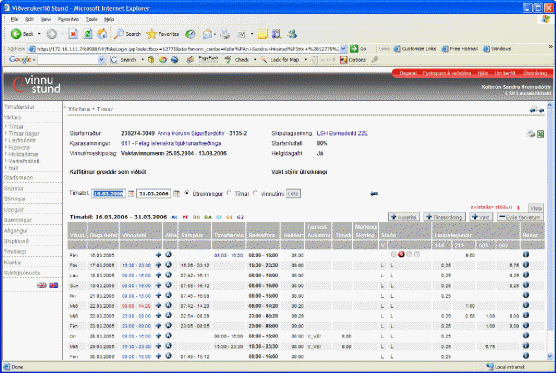Click the Refresh page icon
Image resolution: width=556 pixels, height=373 pixels.
pyautogui.click(x=88, y=34)
